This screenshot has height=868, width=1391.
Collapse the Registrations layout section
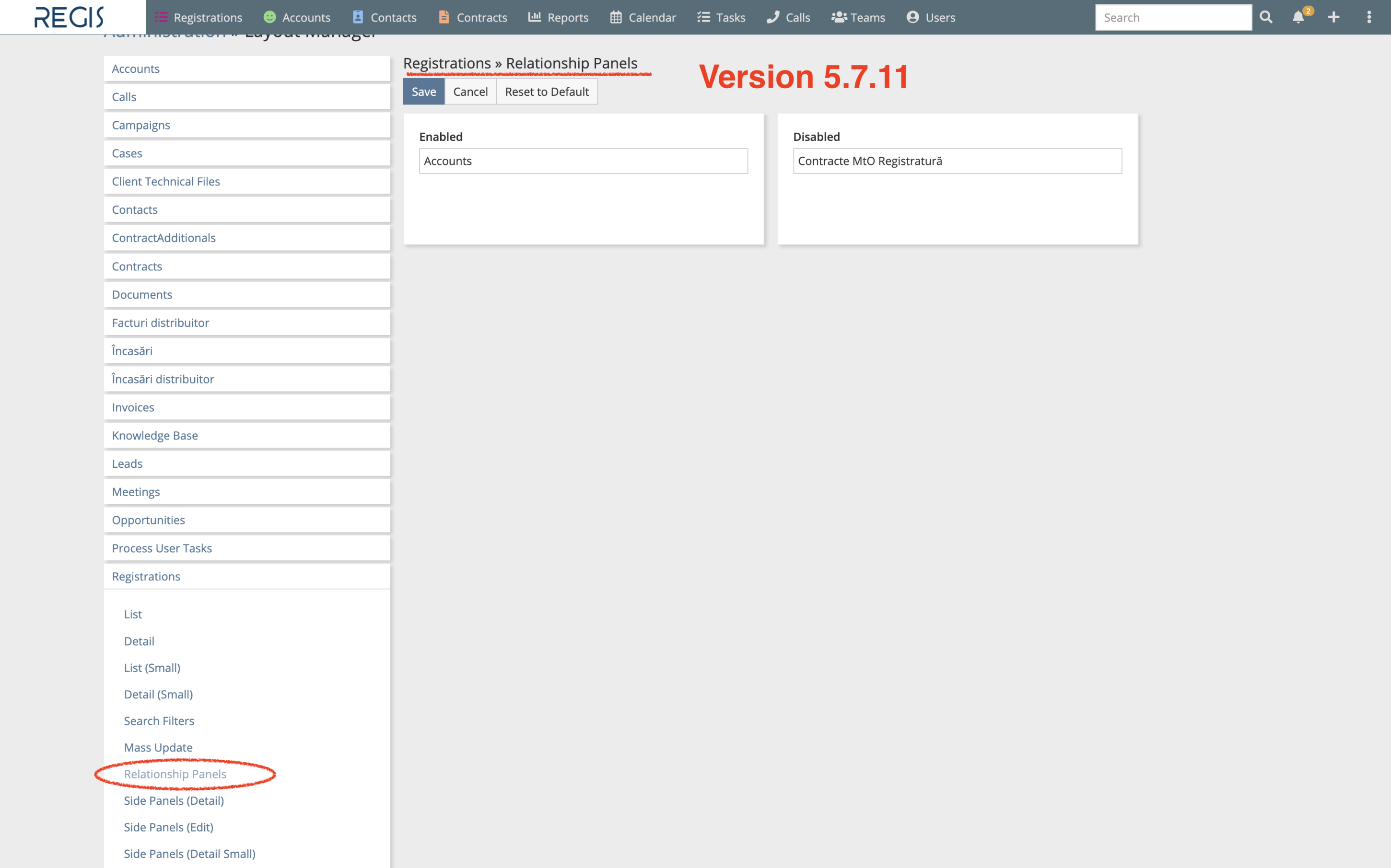coord(146,577)
